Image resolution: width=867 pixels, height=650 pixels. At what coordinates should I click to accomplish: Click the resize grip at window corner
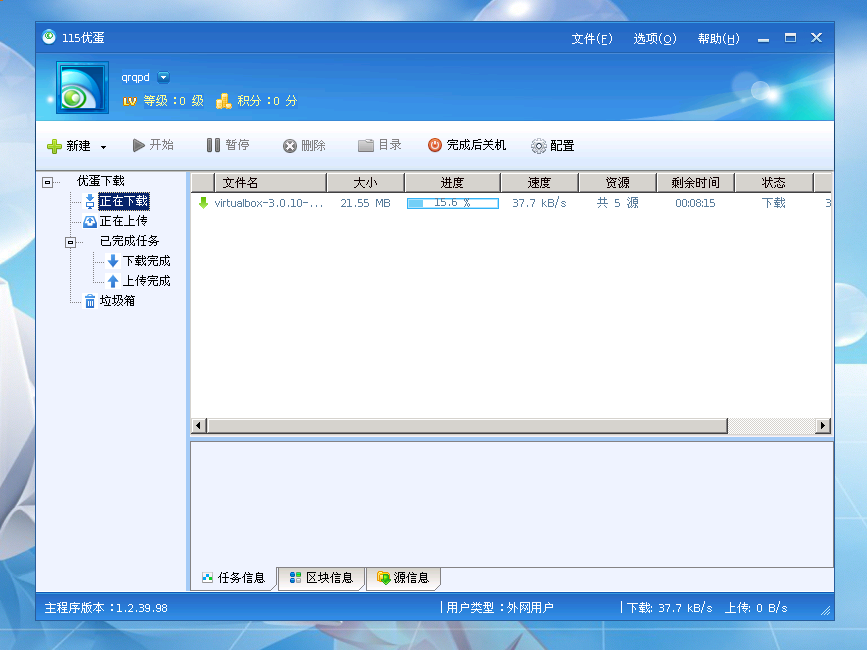pyautogui.click(x=826, y=610)
